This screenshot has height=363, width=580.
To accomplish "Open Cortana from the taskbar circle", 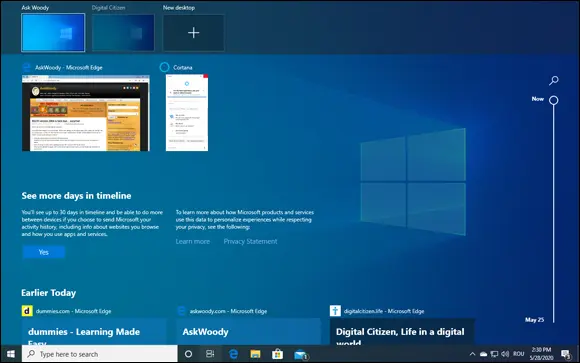I will (188, 354).
